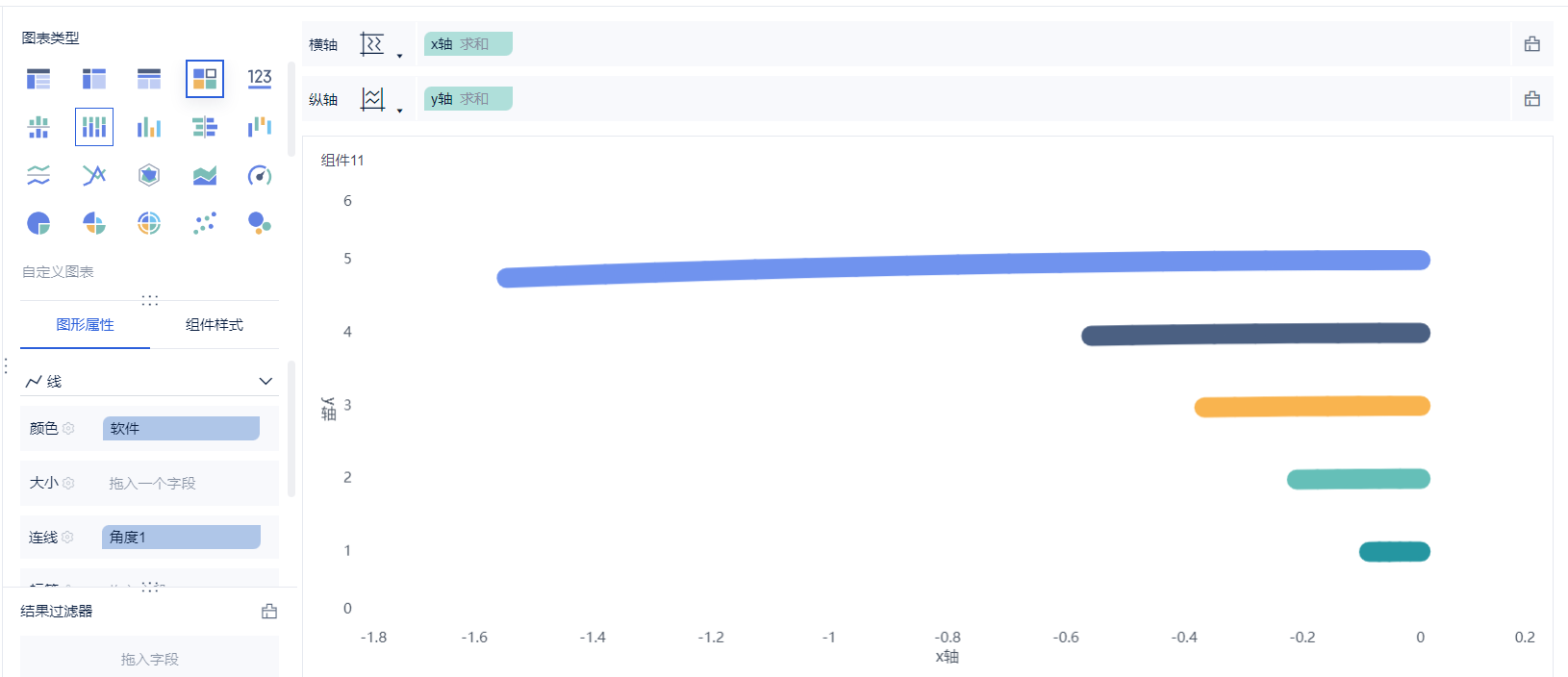Click the crosstab table chart icon
The height and width of the screenshot is (677, 1568).
[x=94, y=79]
